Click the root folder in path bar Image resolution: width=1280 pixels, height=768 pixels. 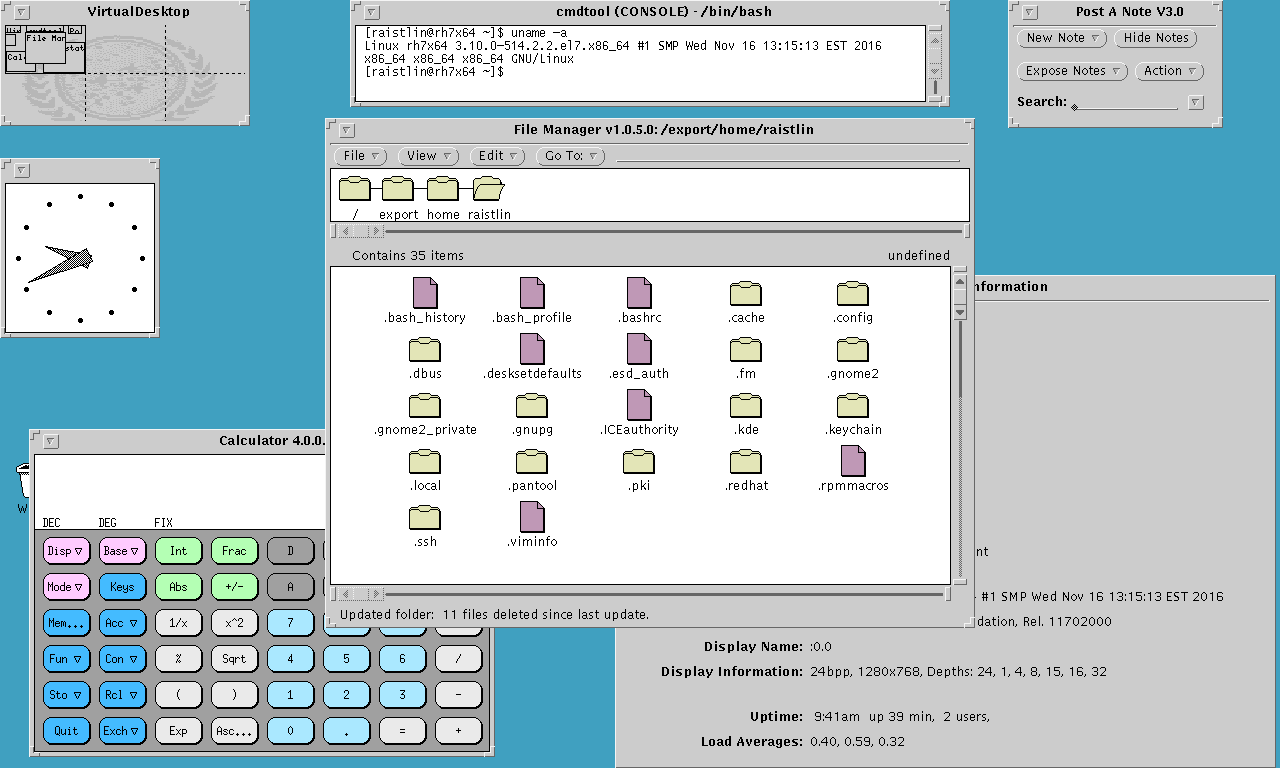click(x=355, y=189)
